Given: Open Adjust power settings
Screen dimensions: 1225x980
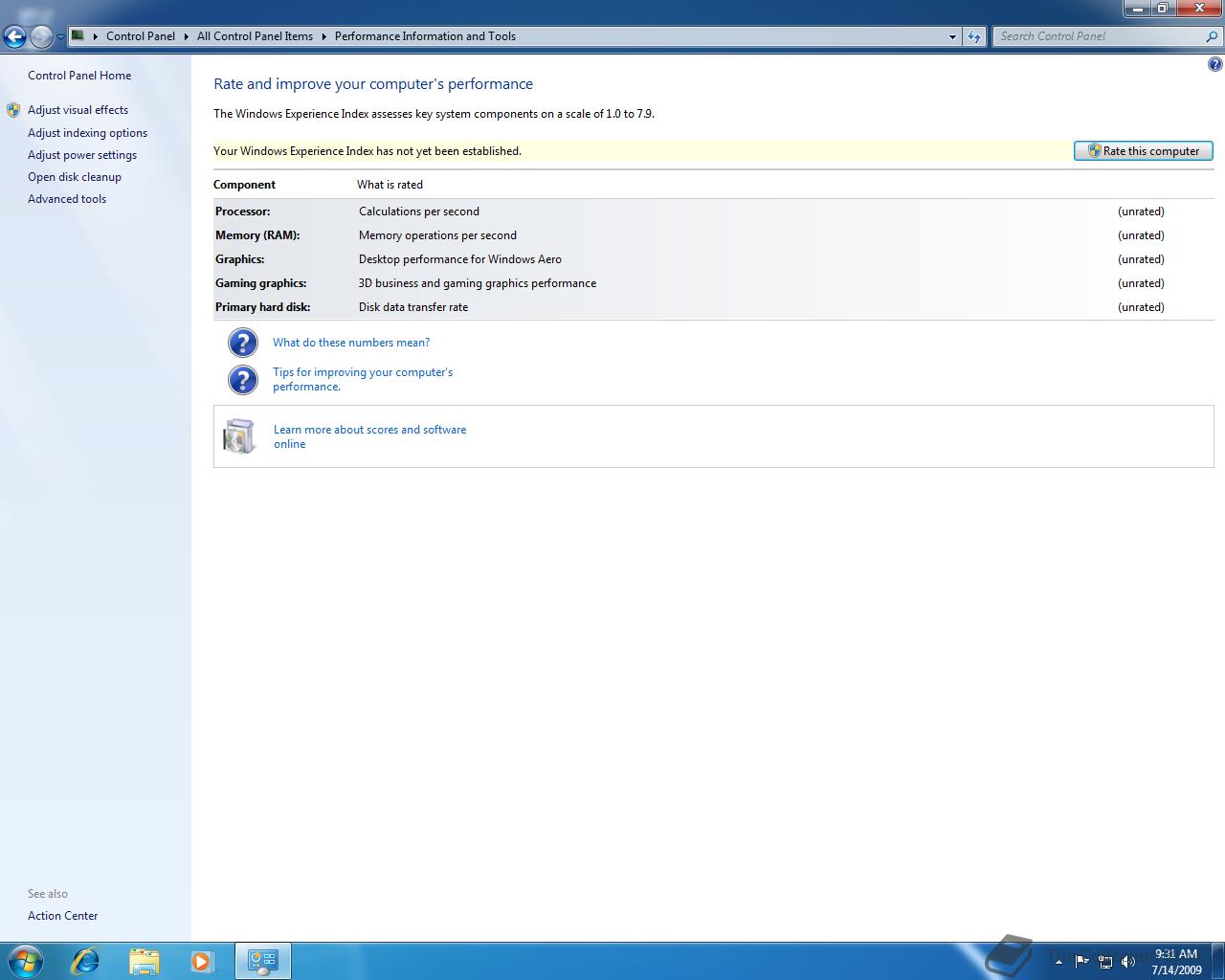Looking at the screenshot, I should [x=82, y=155].
